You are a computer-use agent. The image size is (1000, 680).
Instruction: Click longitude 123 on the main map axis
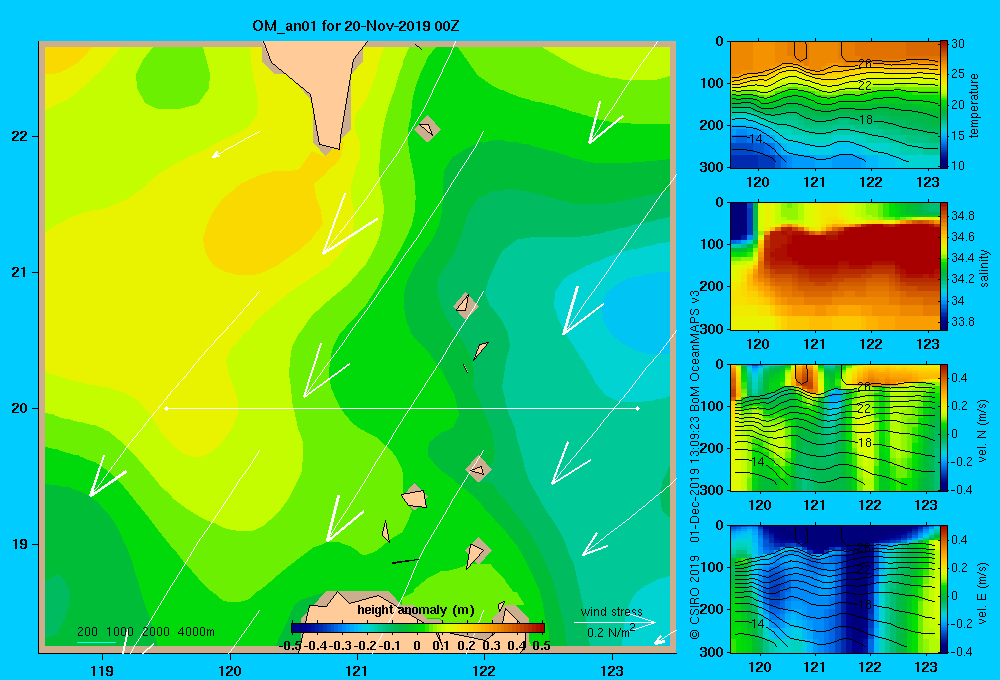[x=612, y=670]
